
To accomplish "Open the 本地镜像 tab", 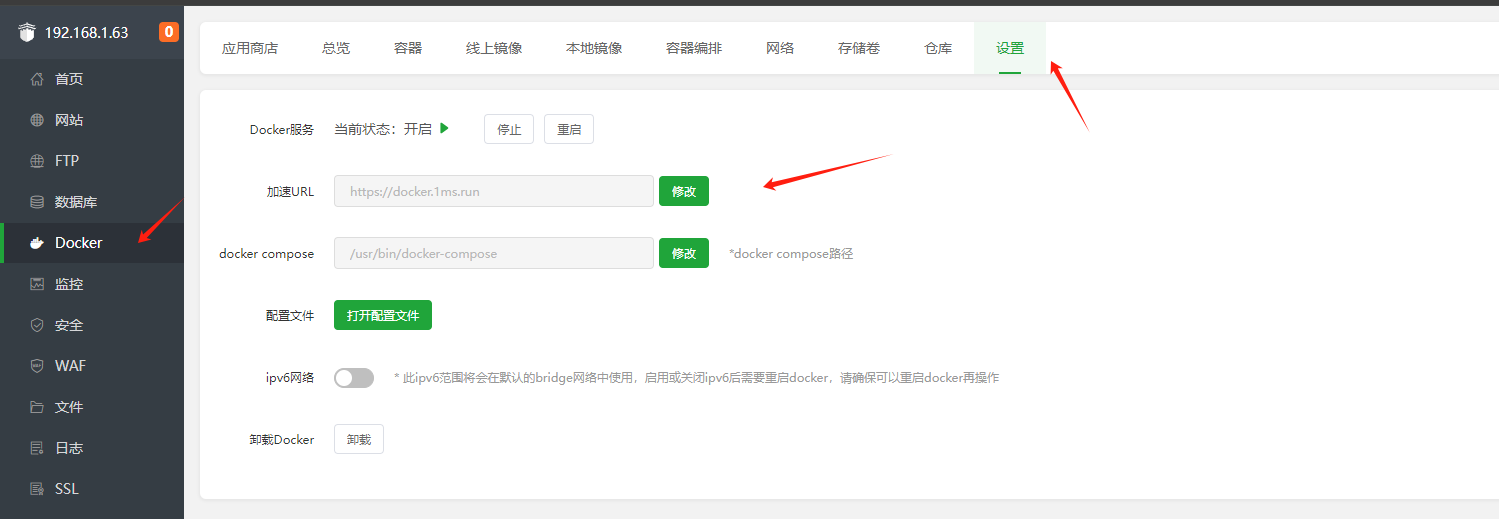I will 594,48.
